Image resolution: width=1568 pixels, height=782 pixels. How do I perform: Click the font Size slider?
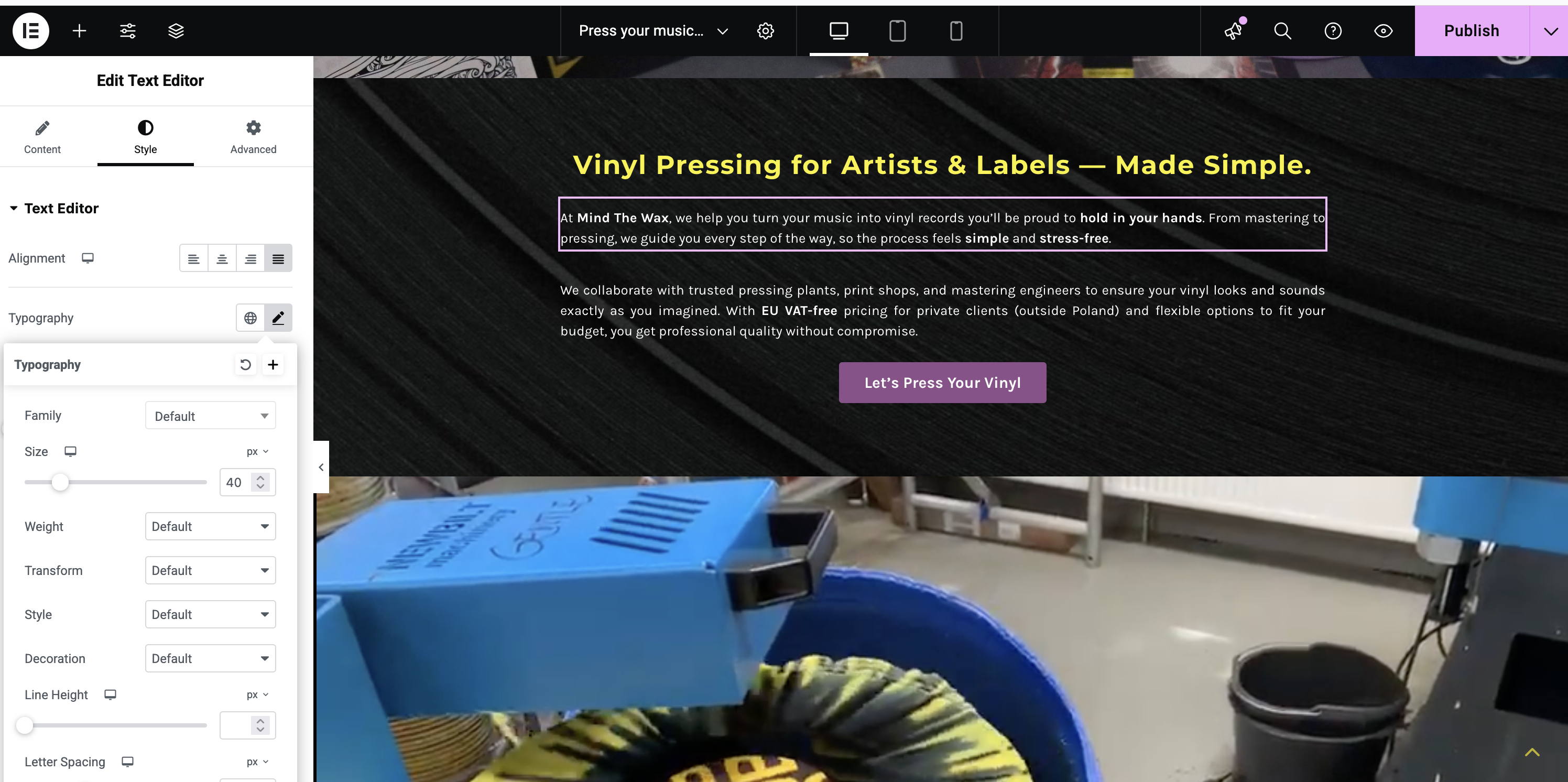(x=116, y=482)
